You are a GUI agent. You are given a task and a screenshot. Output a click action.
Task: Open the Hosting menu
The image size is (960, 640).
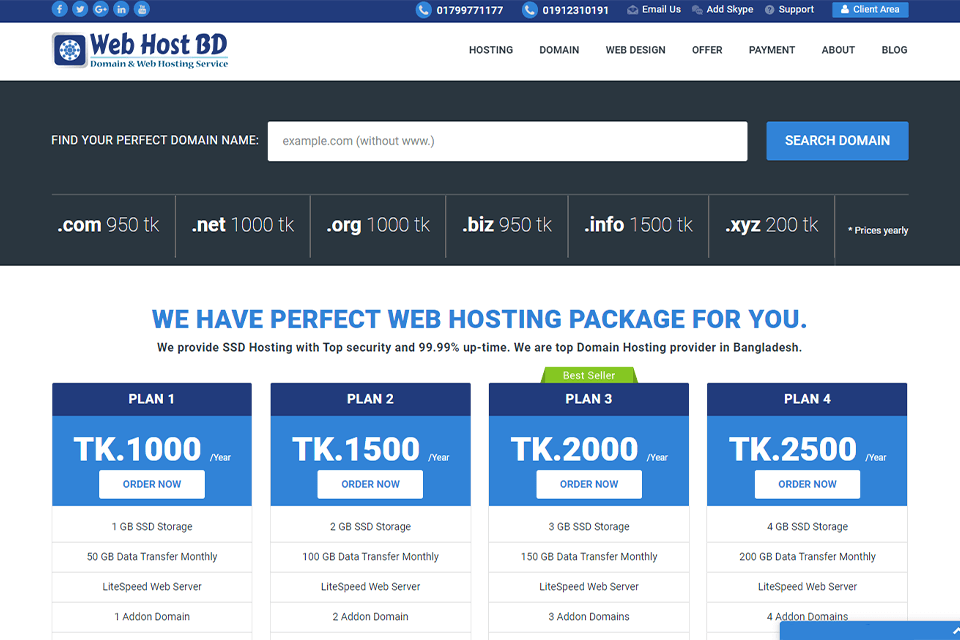coord(491,50)
